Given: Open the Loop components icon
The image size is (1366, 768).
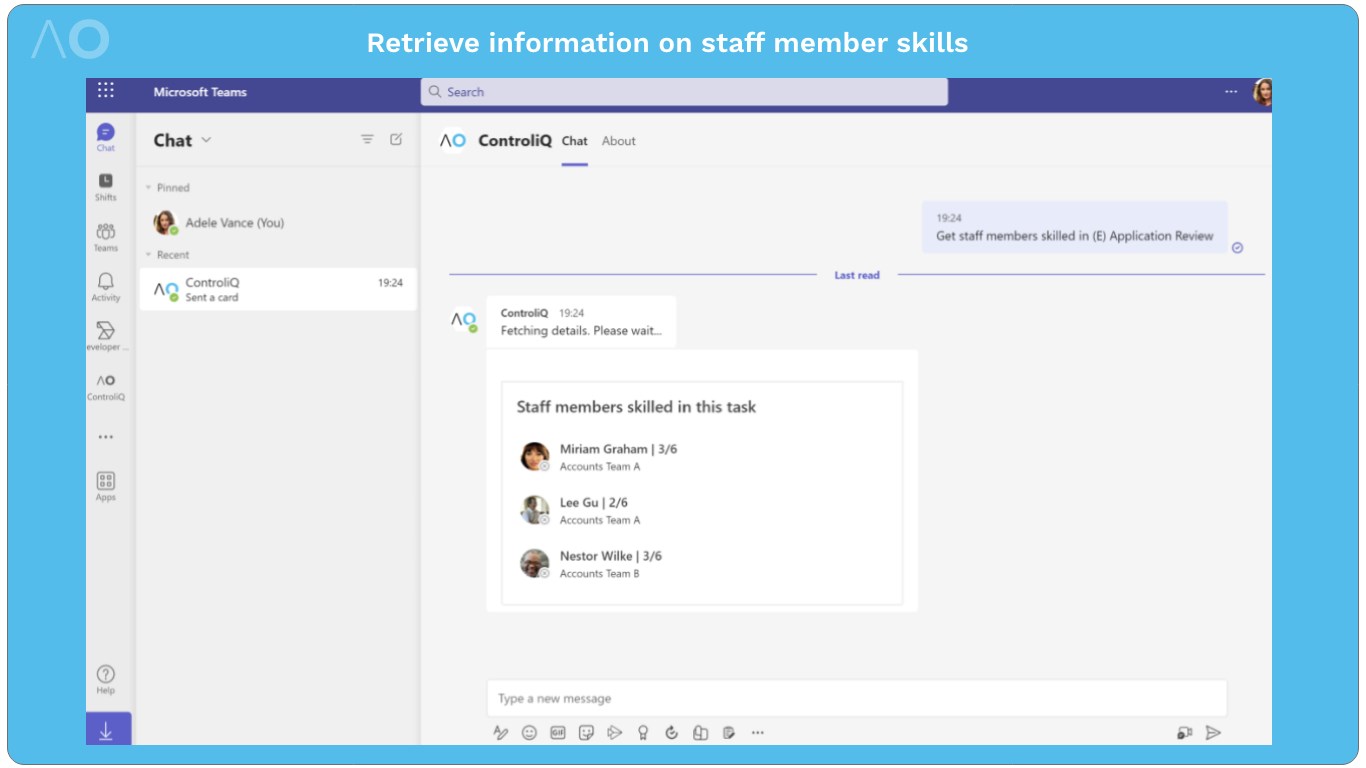Looking at the screenshot, I should coord(672,733).
